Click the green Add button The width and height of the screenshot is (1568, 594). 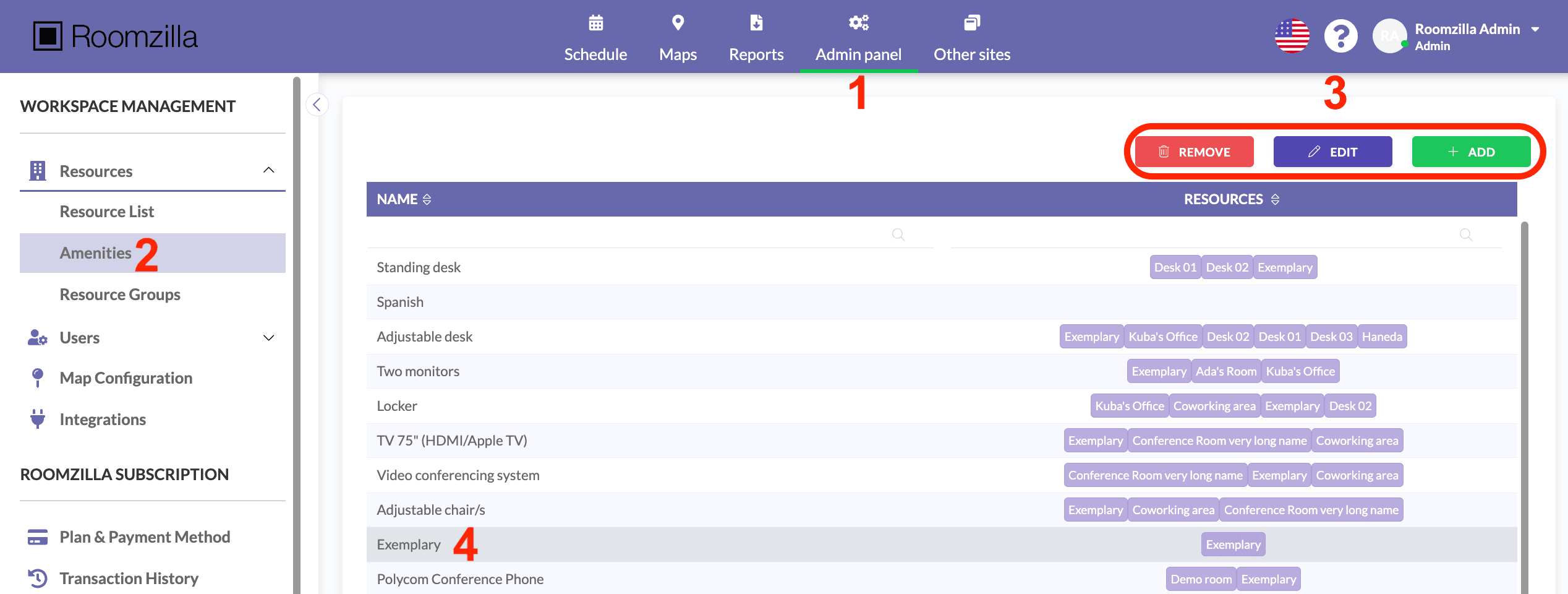[1471, 152]
